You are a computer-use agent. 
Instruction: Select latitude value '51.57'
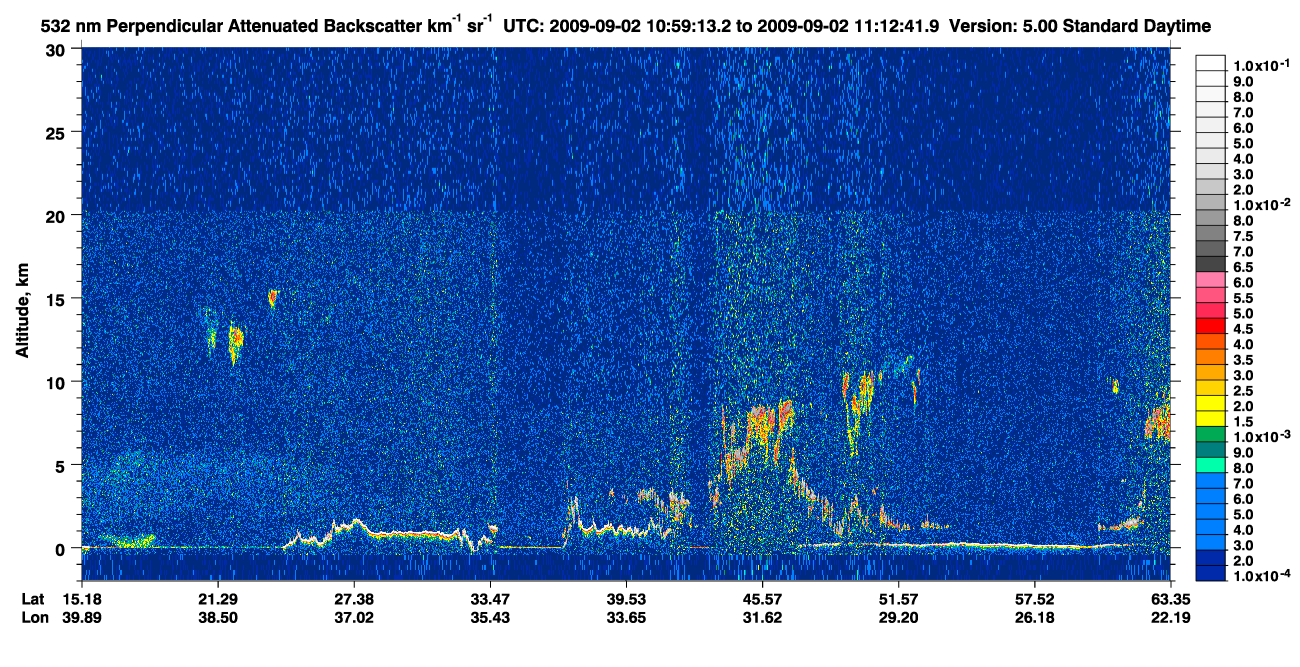click(x=898, y=598)
